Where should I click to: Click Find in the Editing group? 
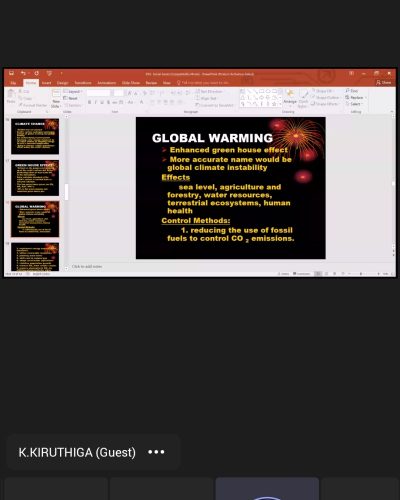[352, 91]
